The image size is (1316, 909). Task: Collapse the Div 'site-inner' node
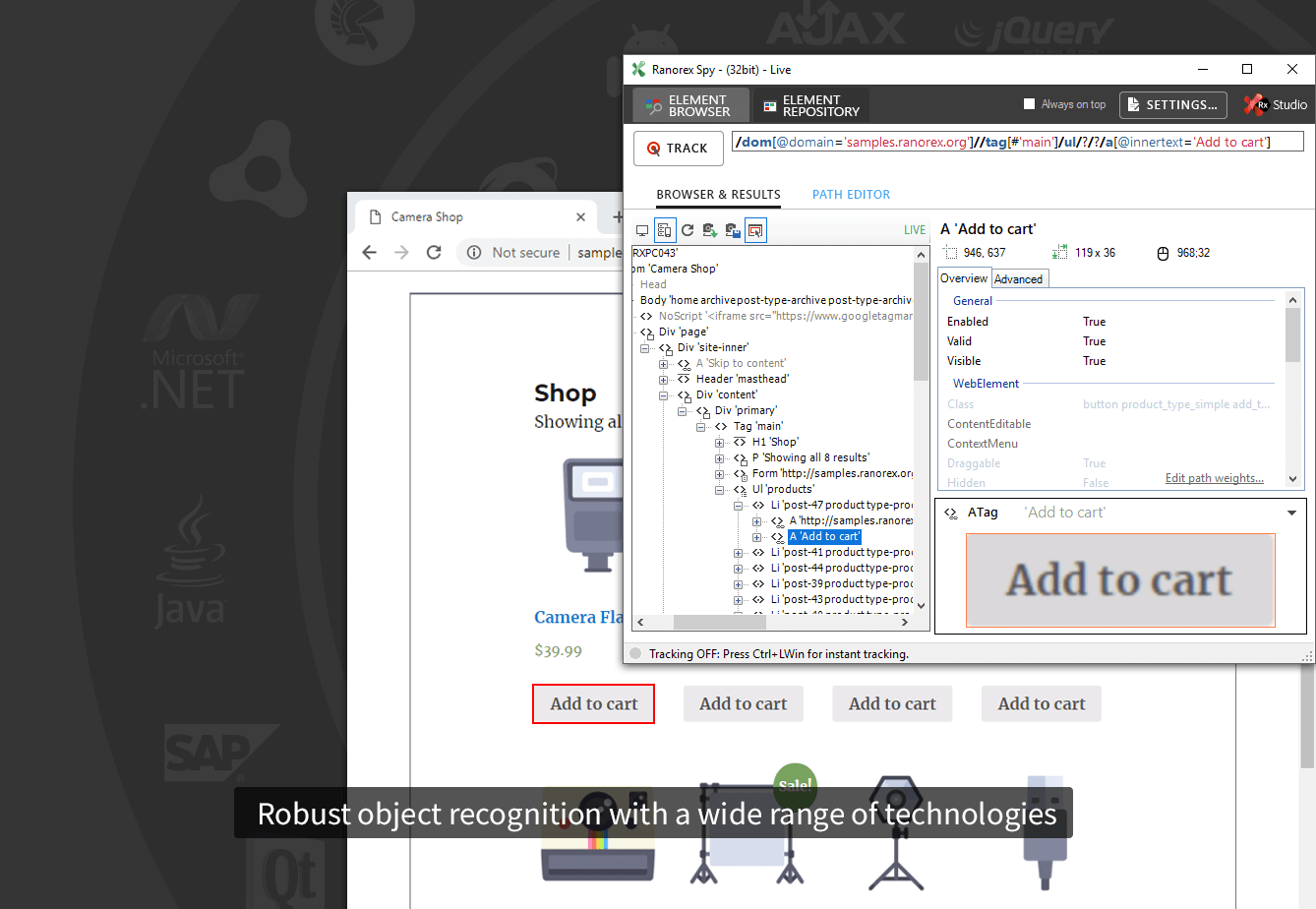click(645, 347)
